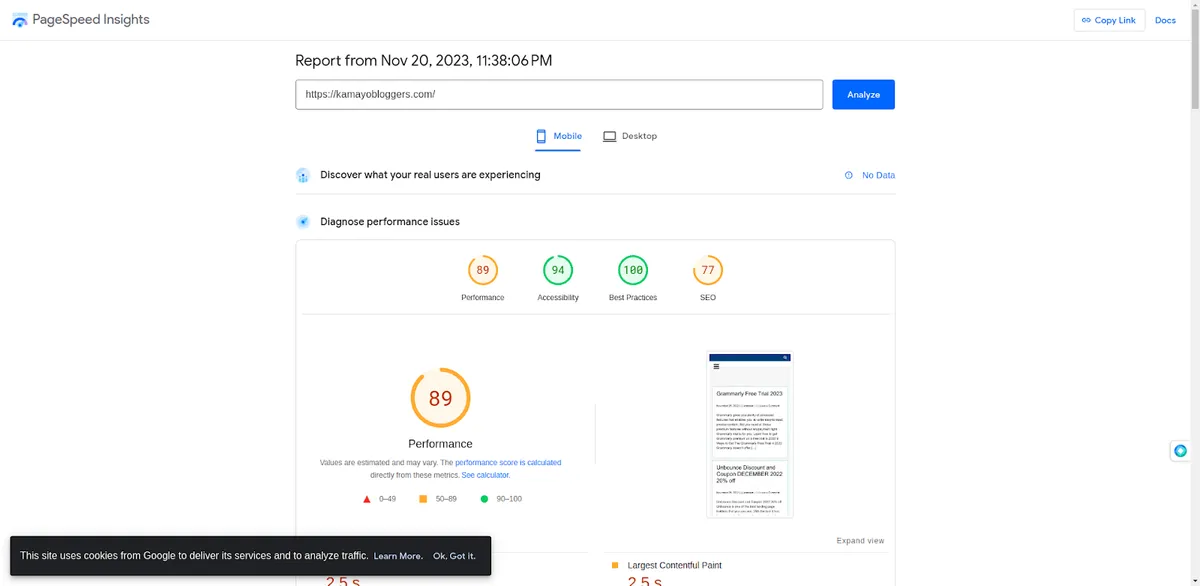Click the No Data info icon
Image resolution: width=1200 pixels, height=586 pixels.
tap(849, 175)
